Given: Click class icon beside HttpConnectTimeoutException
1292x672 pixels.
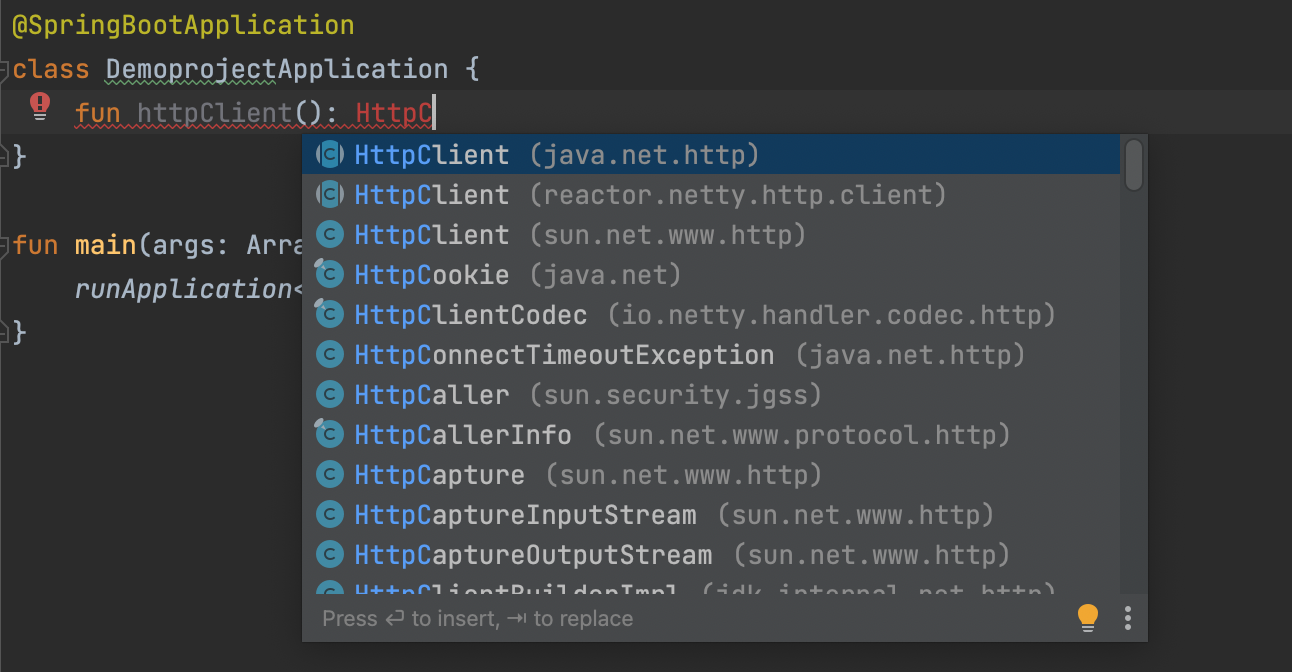Looking at the screenshot, I should pyautogui.click(x=329, y=355).
